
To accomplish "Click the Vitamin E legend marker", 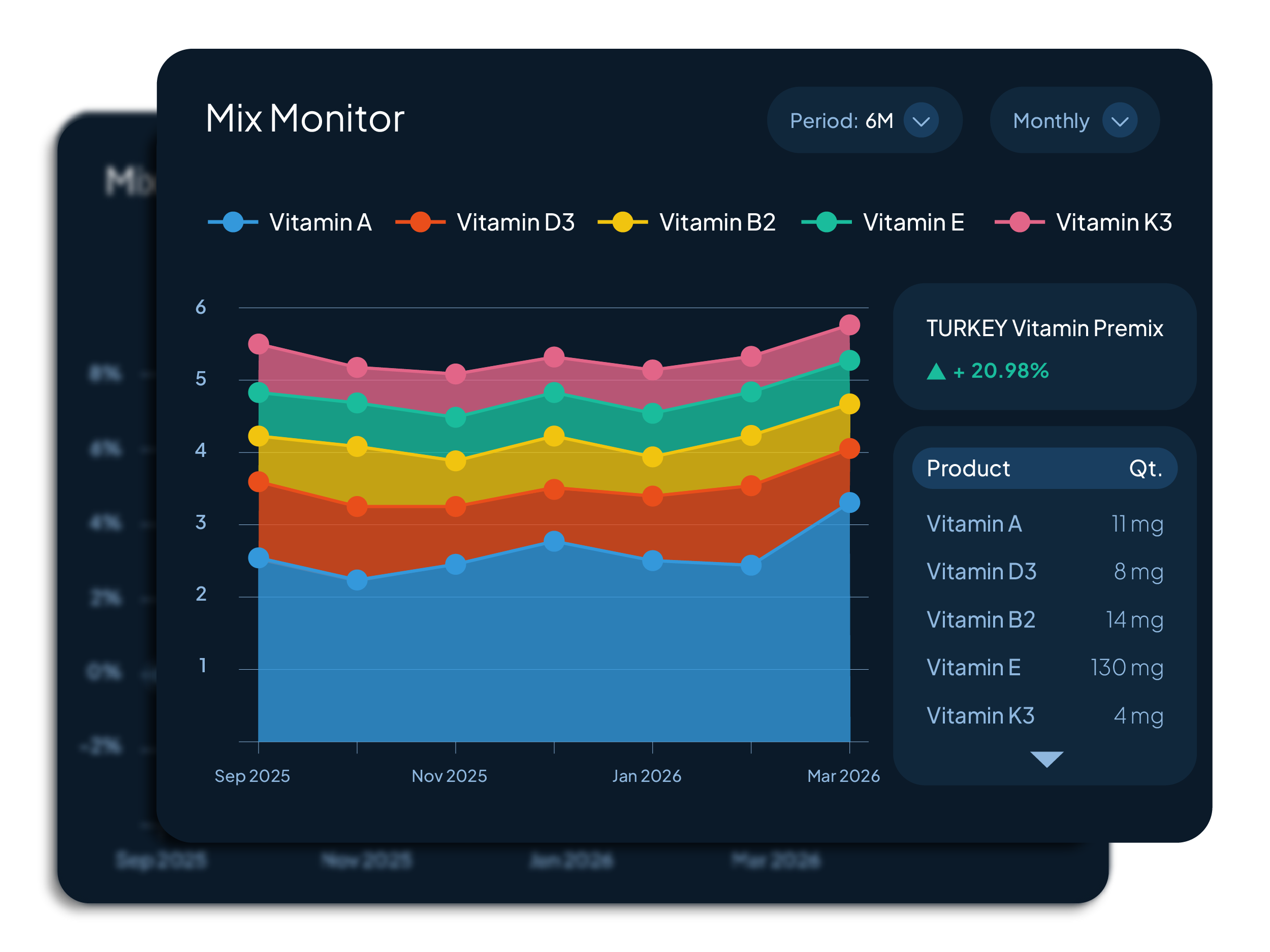I will tap(826, 222).
